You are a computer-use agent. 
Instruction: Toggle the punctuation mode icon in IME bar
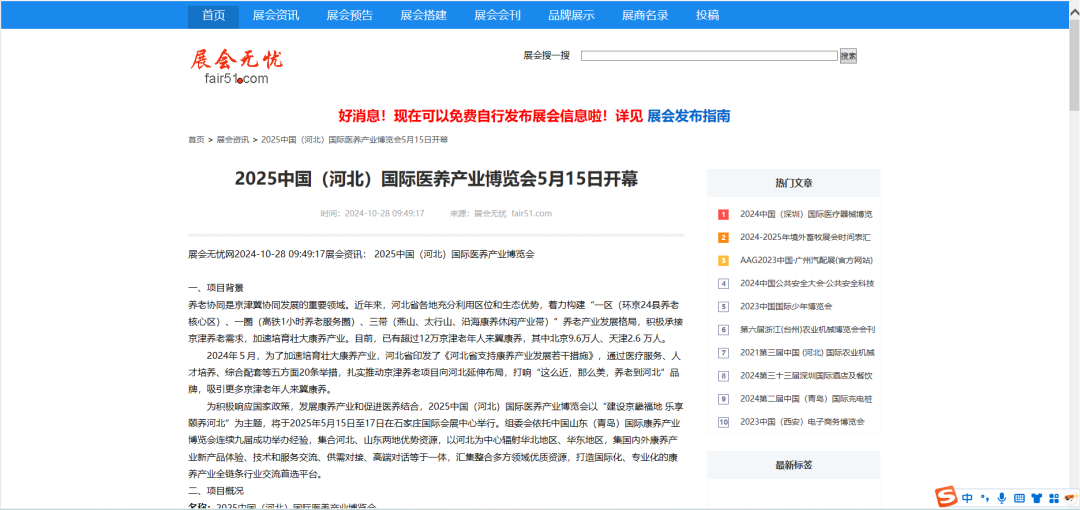[984, 497]
